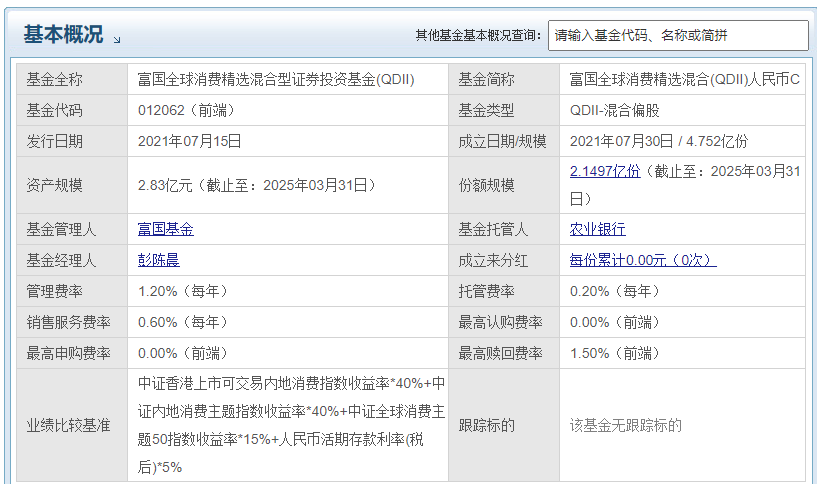The image size is (817, 484).
Task: Click the 托管费率 column label
Action: 486,291
